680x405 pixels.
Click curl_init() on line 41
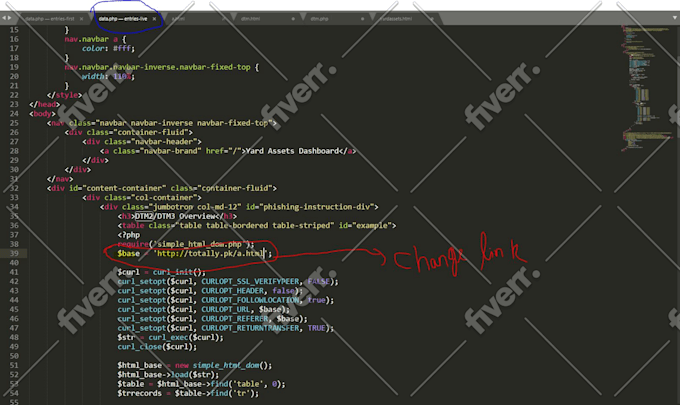pyautogui.click(x=179, y=272)
